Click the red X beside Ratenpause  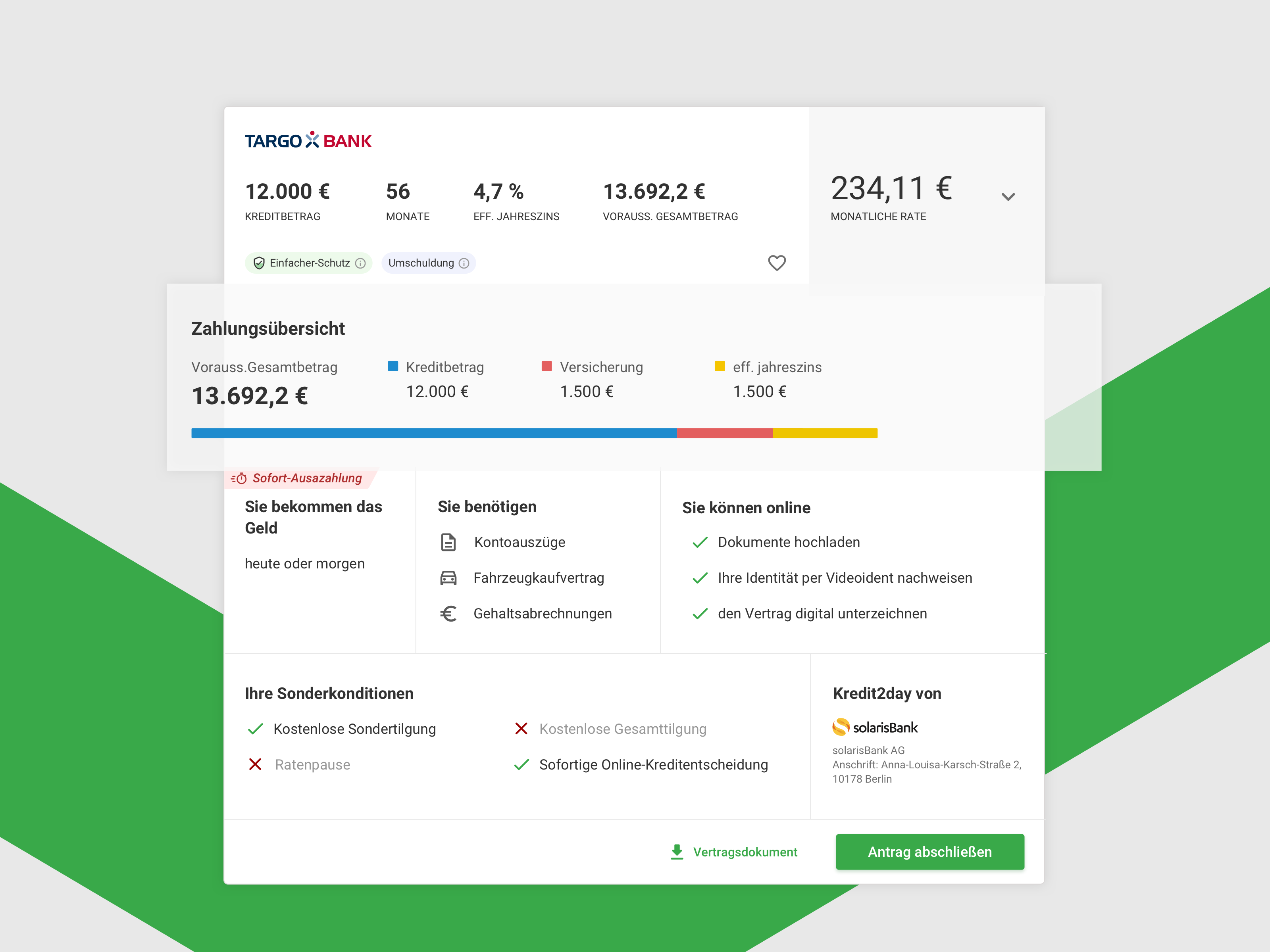[x=256, y=764]
